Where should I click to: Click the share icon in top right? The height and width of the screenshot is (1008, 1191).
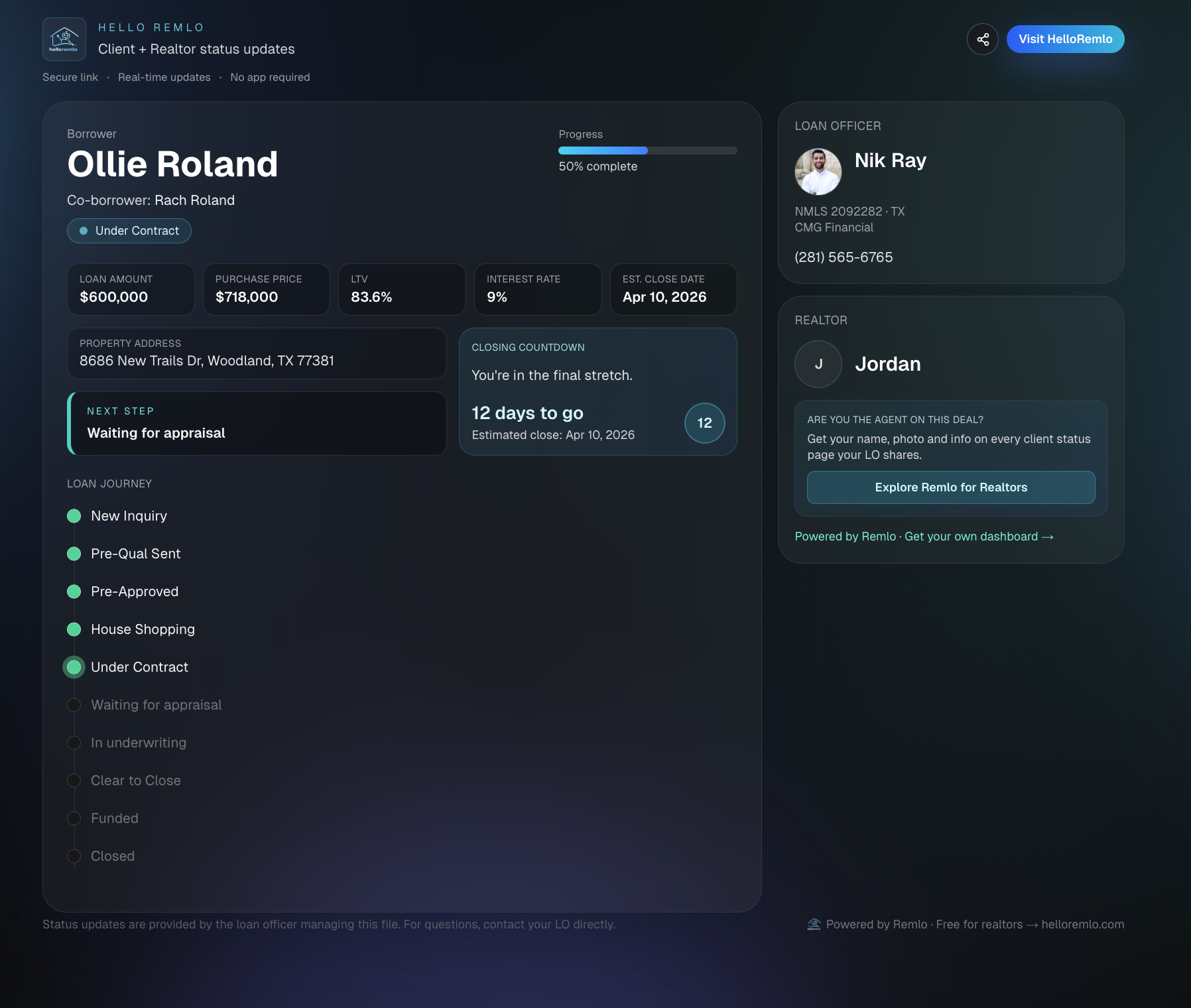pos(983,39)
